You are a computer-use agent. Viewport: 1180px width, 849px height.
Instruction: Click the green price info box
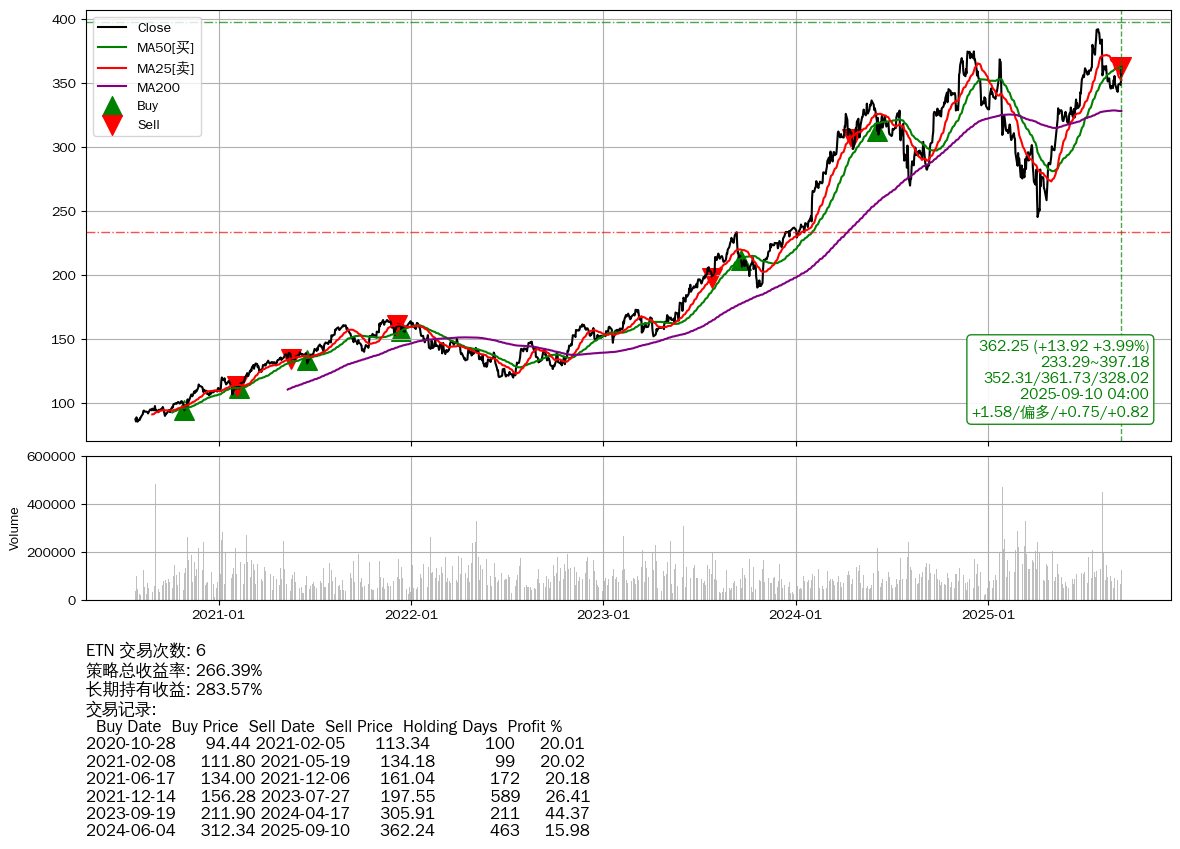[1060, 379]
